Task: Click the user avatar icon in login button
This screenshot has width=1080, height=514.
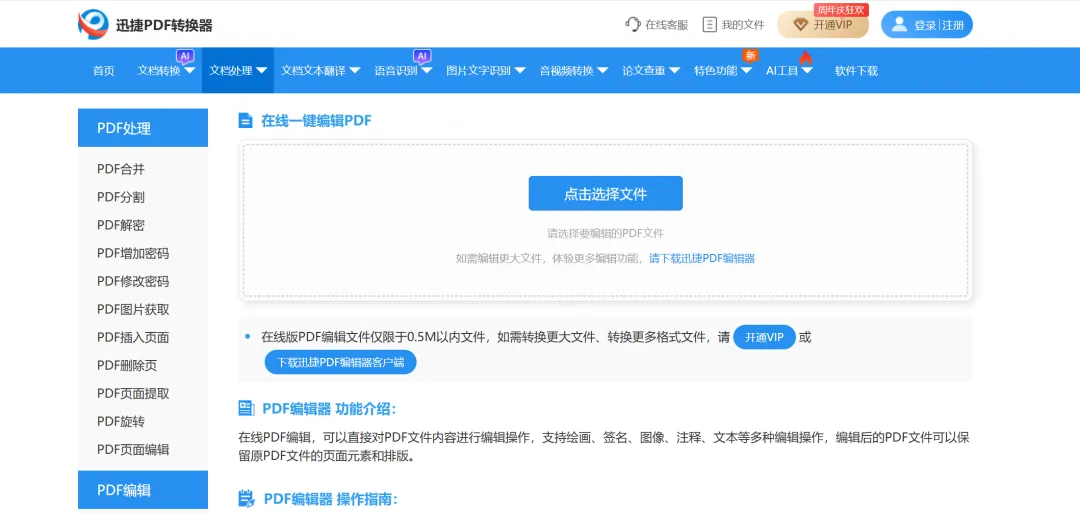Action: [899, 25]
